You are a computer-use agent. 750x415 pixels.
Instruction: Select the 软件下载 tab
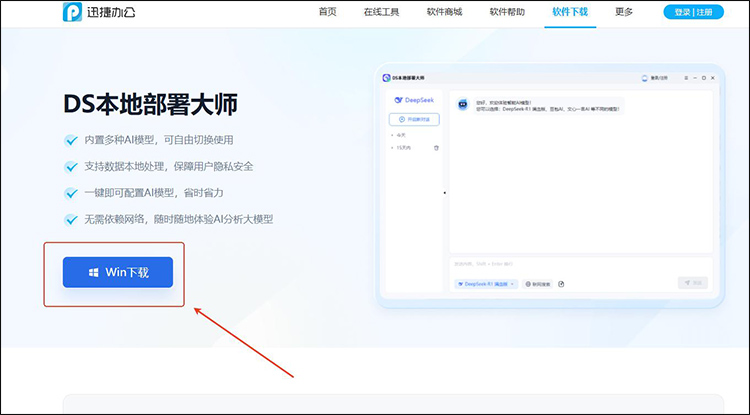coord(570,12)
